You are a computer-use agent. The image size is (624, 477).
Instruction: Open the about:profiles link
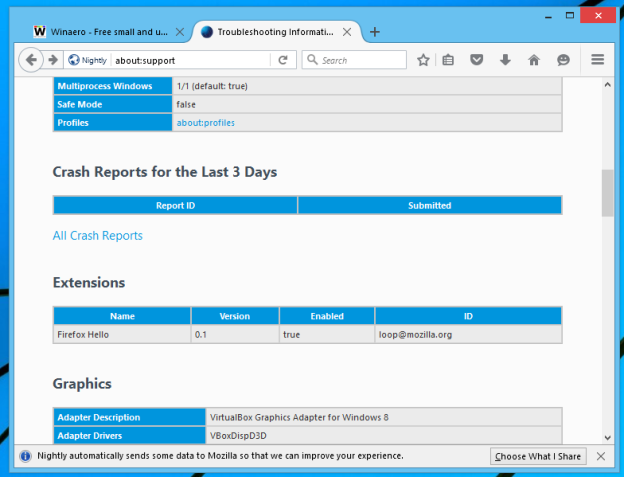205,123
